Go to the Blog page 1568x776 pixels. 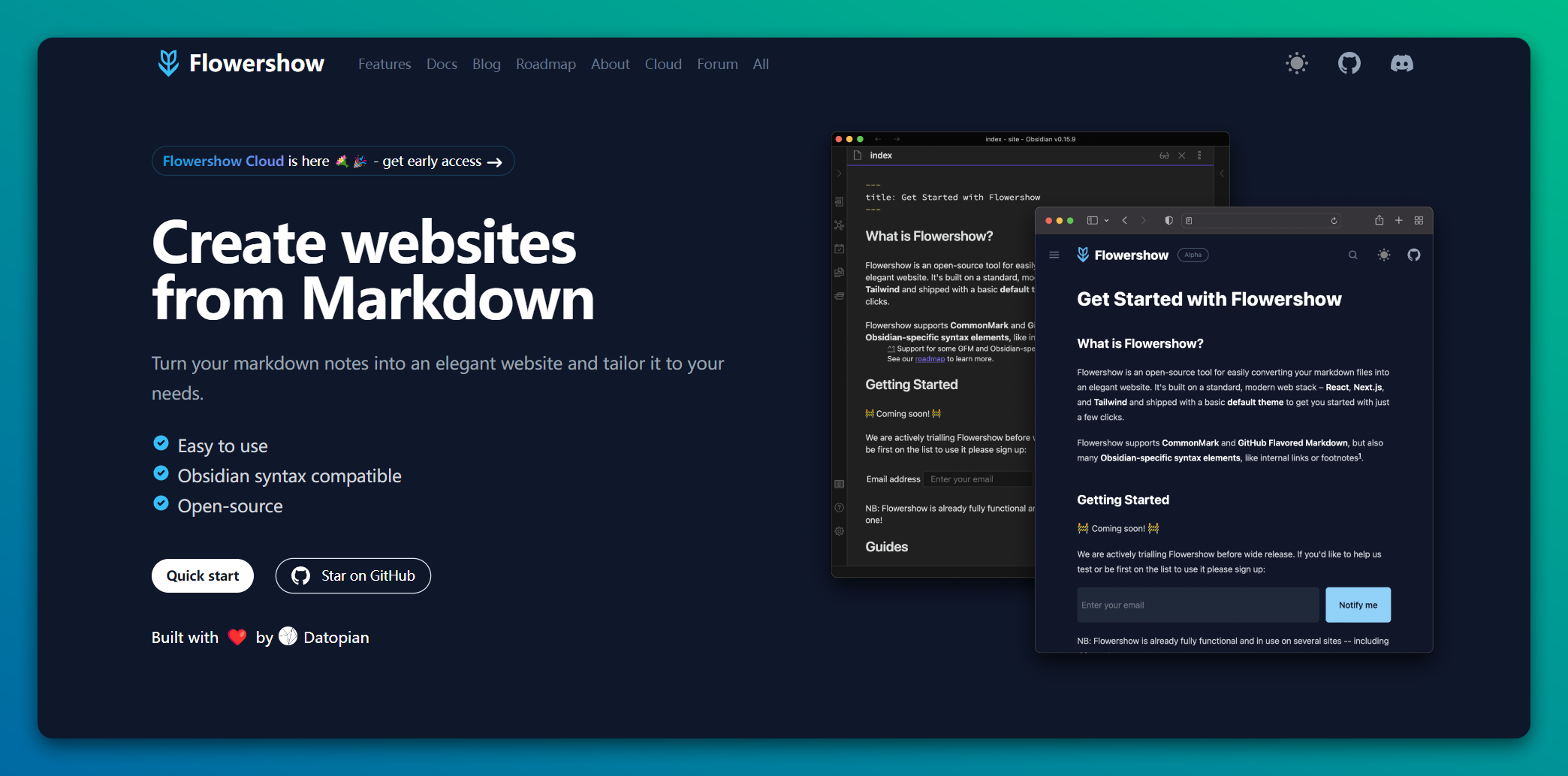click(x=487, y=64)
